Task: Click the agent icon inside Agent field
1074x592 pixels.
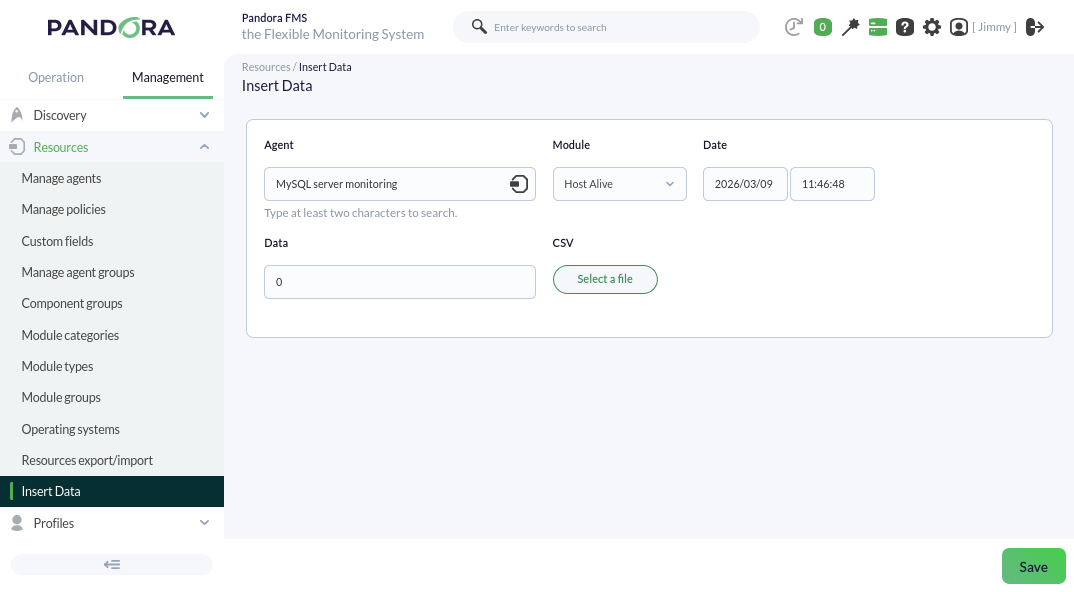Action: [x=519, y=184]
